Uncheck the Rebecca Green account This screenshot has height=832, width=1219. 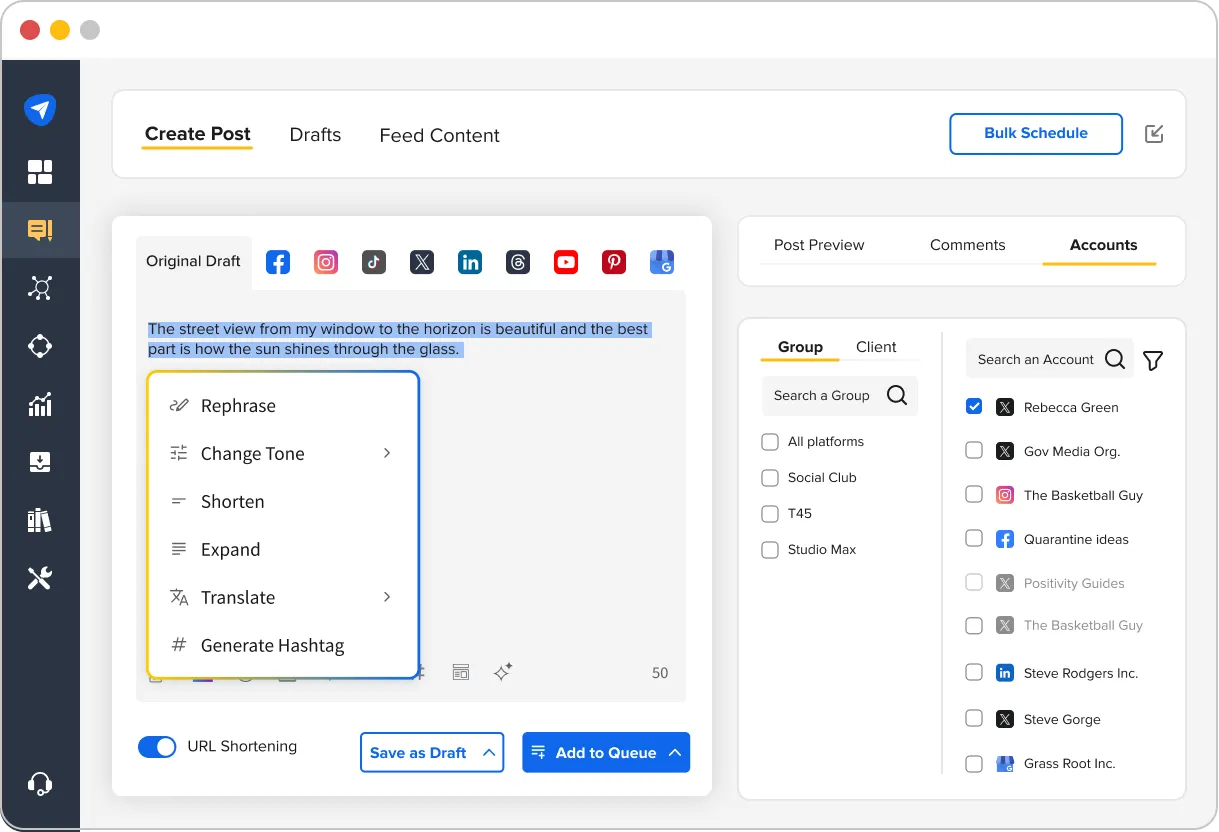pos(973,406)
